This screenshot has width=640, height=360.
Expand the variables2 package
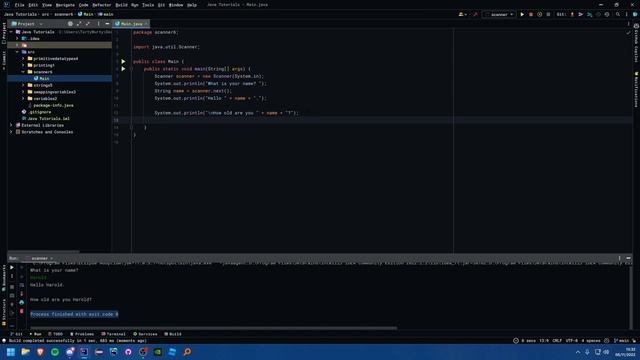(x=23, y=98)
